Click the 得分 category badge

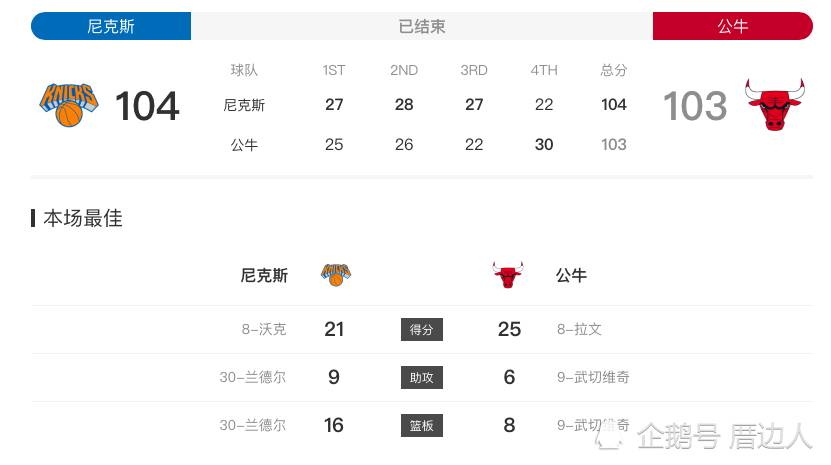422,330
